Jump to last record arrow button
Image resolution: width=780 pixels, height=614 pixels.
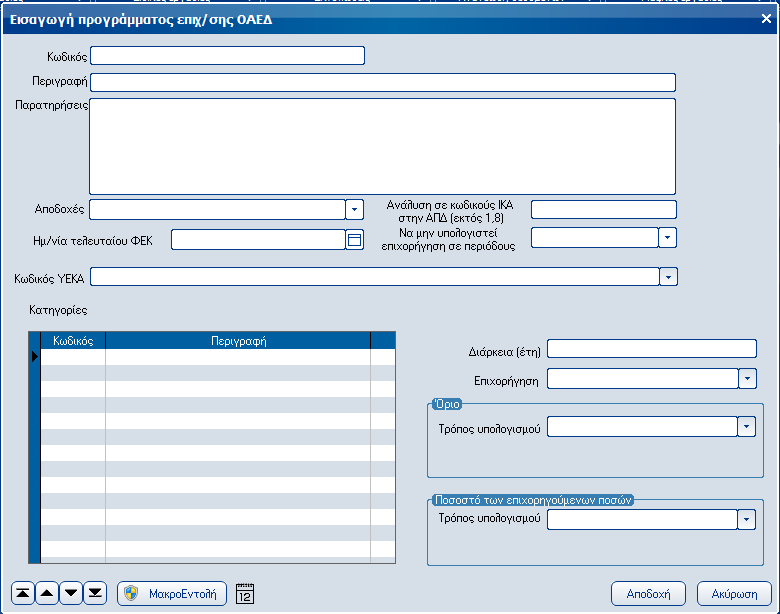pyautogui.click(x=95, y=594)
